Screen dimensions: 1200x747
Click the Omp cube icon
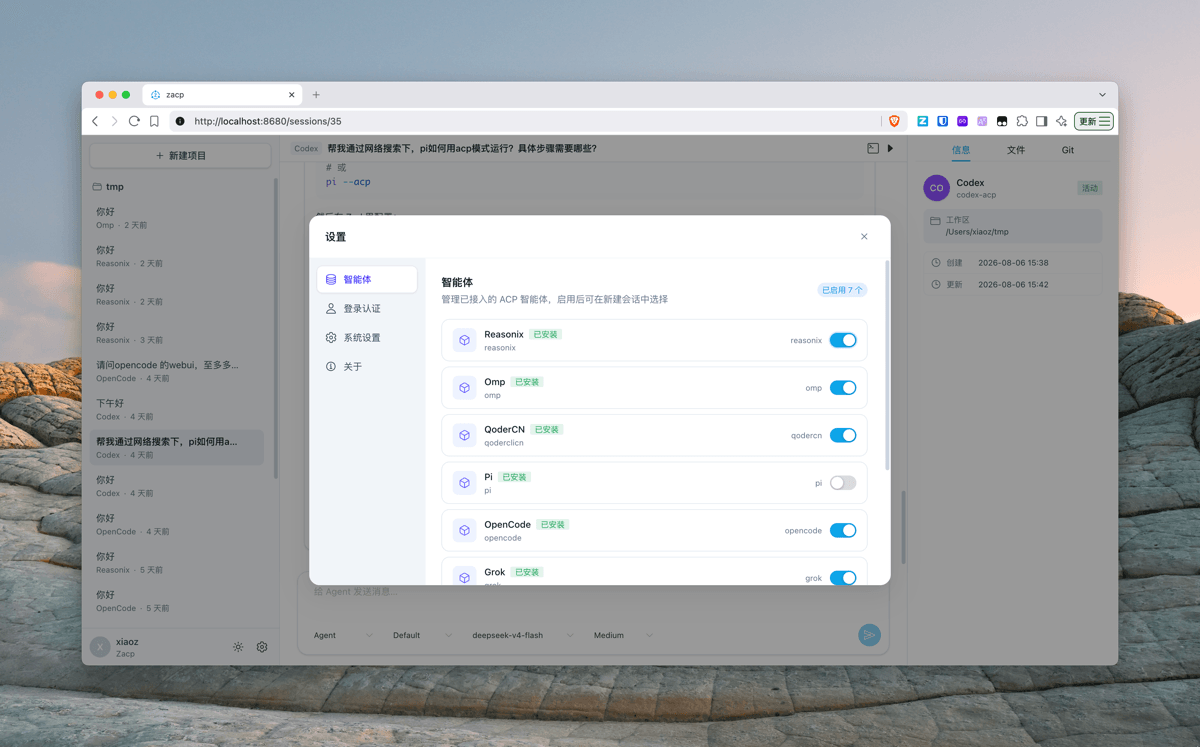(464, 388)
